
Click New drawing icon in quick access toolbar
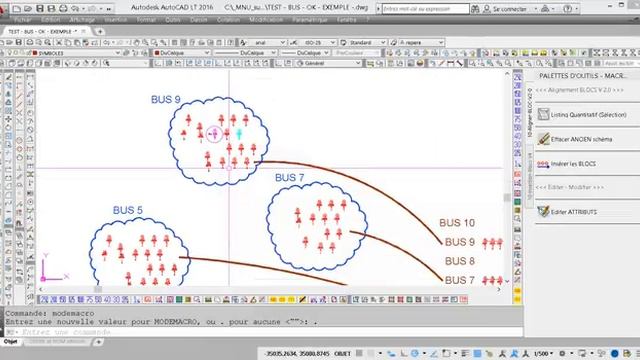pos(17,8)
